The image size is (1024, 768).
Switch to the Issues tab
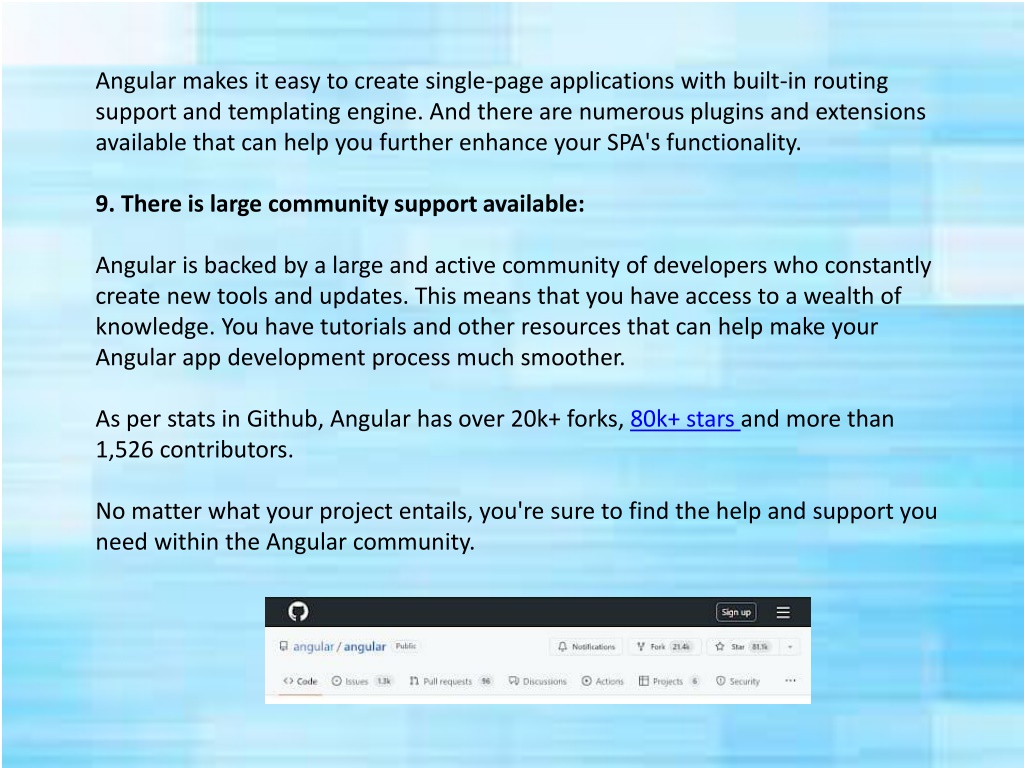coord(361,681)
